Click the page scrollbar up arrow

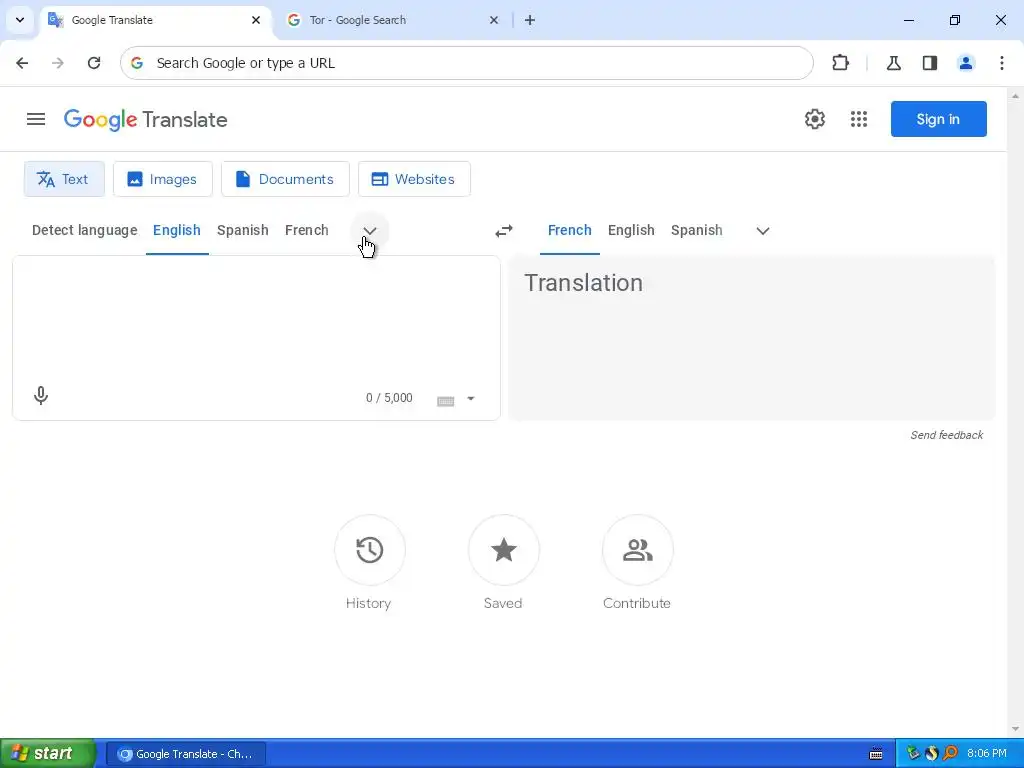coord(1015,96)
